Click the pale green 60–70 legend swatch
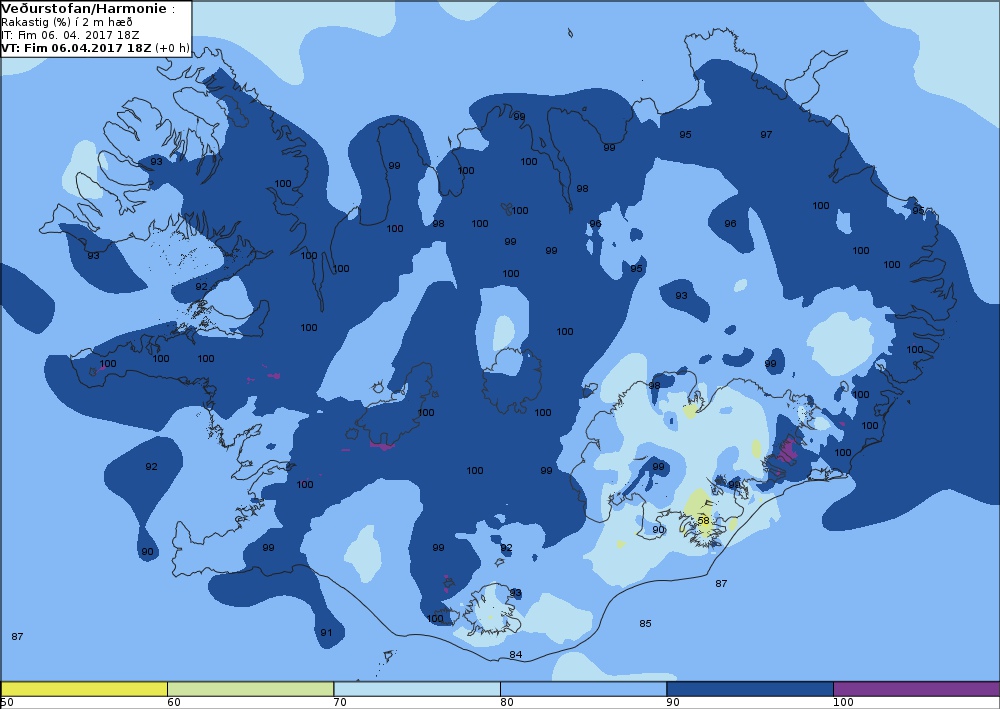 pos(250,689)
